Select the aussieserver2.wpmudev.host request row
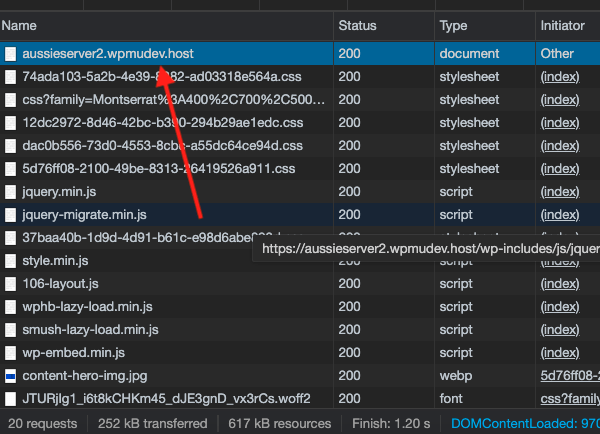Viewport: 600px width, 434px height. [x=300, y=54]
